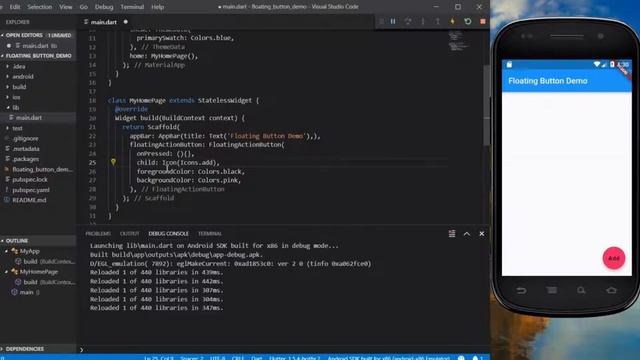Click the notification bell in status bar
The image size is (640, 360).
click(476, 358)
